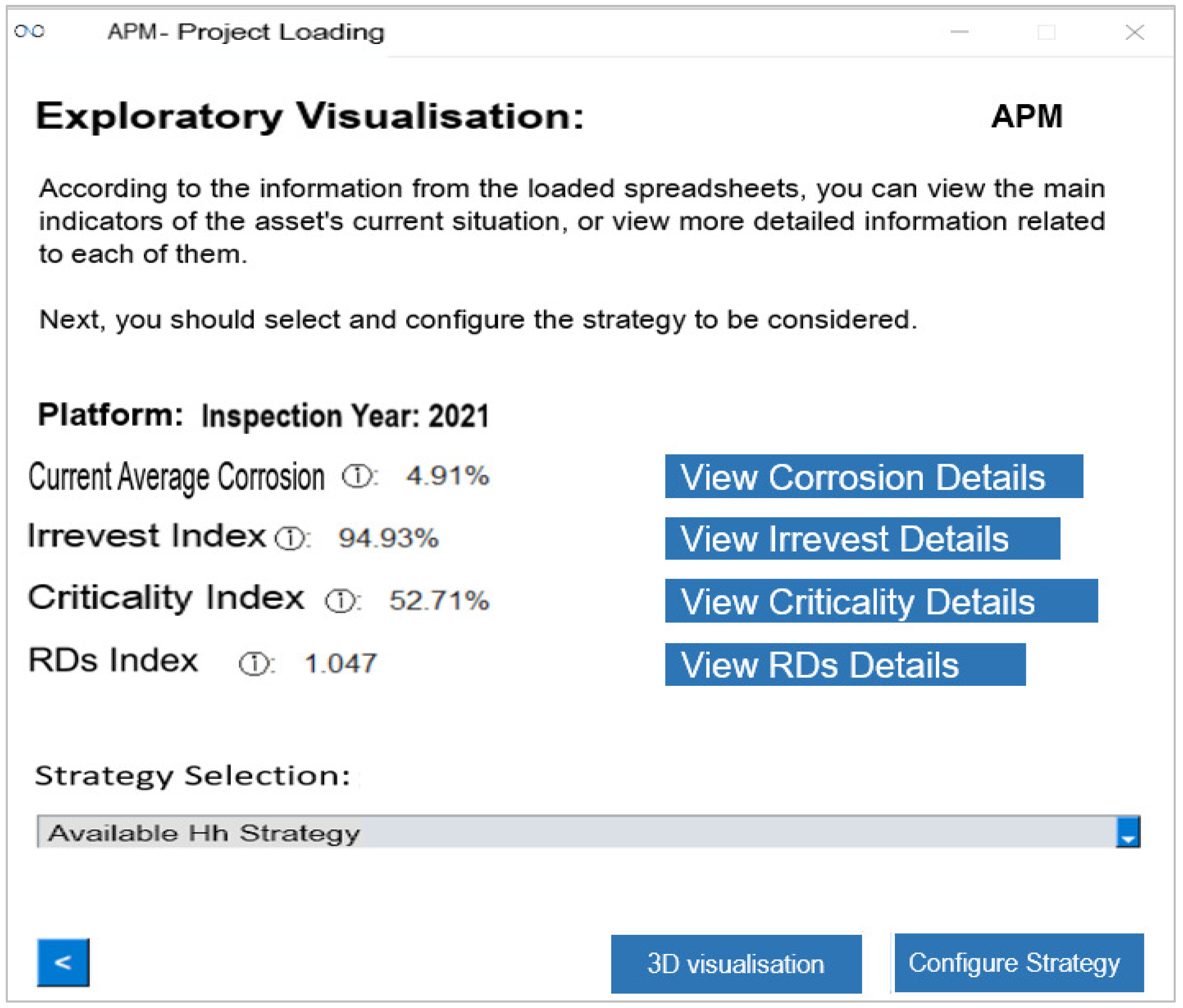Screen dimensions: 1183x1008
Task: Click info icon beside Criticality Index
Action: 340,600
